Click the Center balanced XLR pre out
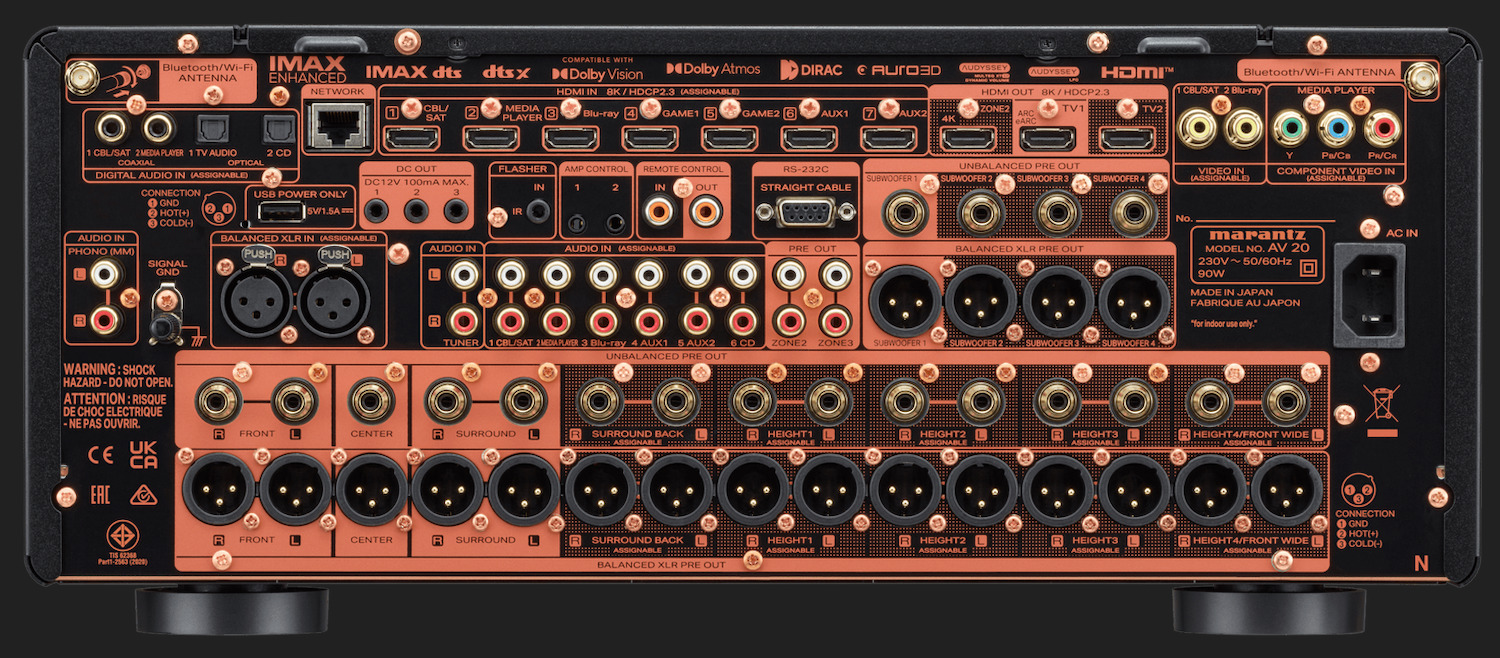 [371, 492]
